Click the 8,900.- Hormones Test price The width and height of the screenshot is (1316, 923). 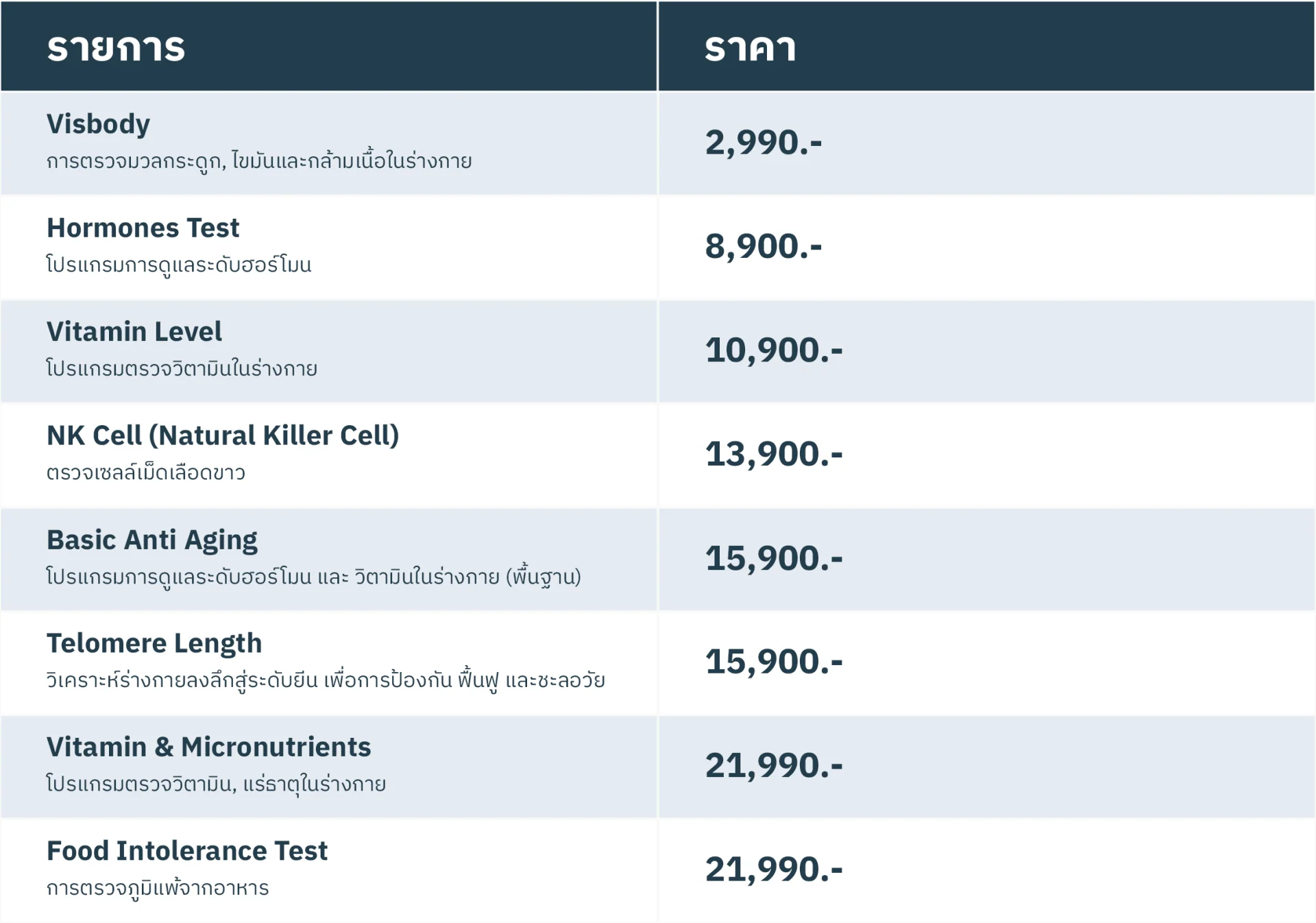coord(763,246)
